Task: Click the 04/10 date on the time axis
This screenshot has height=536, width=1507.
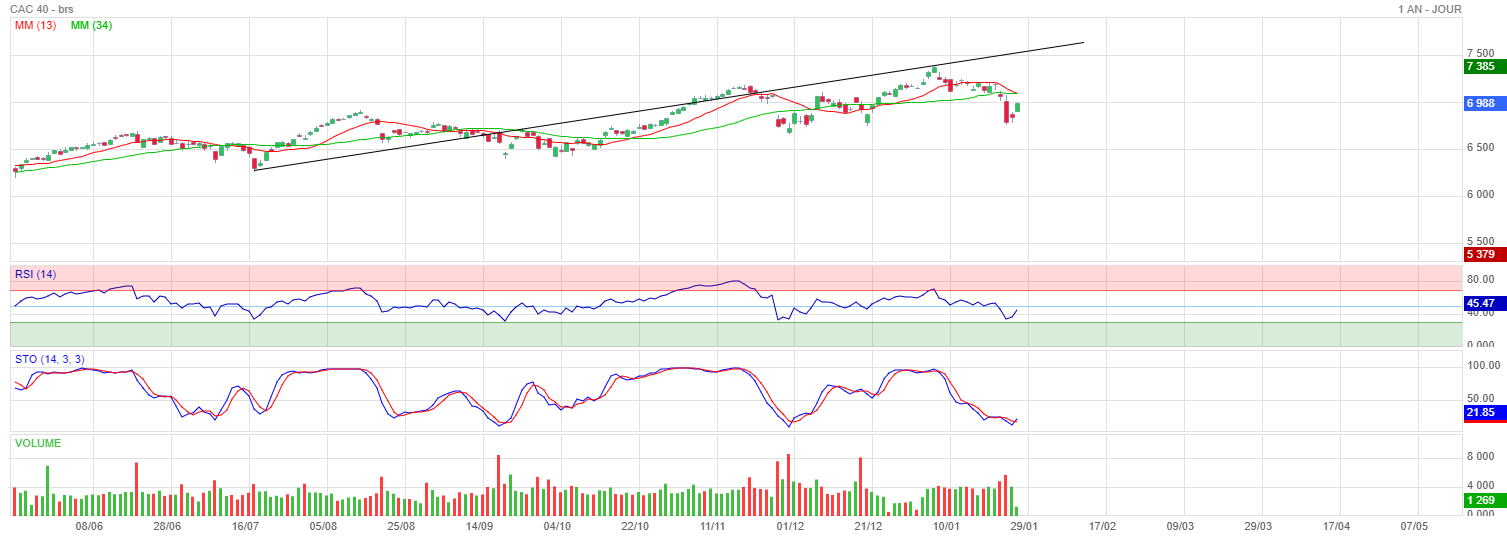Action: coord(557,526)
